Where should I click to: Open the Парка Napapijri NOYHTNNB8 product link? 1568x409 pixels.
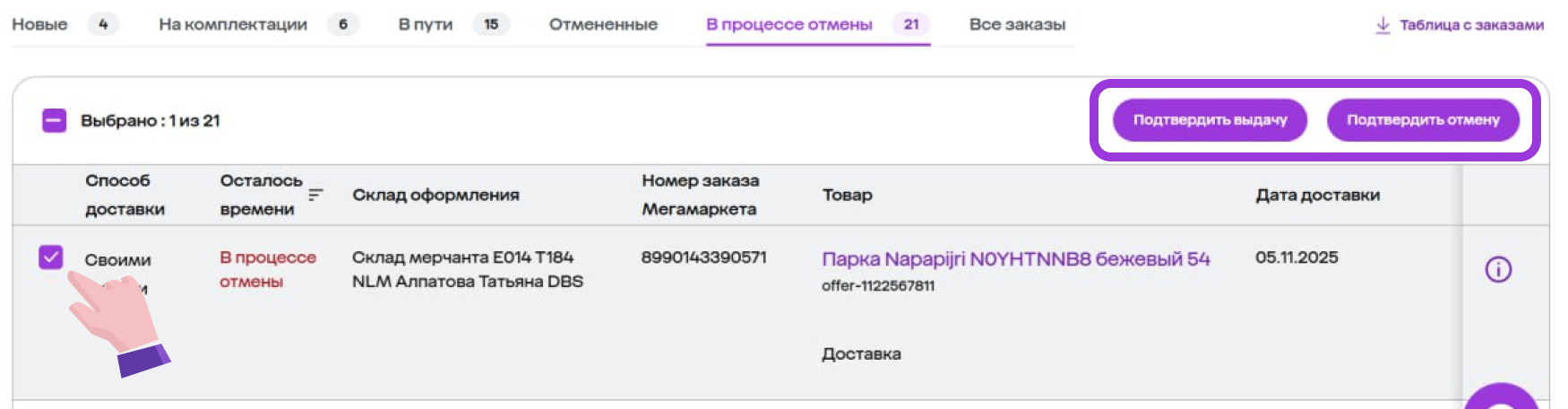click(1015, 259)
